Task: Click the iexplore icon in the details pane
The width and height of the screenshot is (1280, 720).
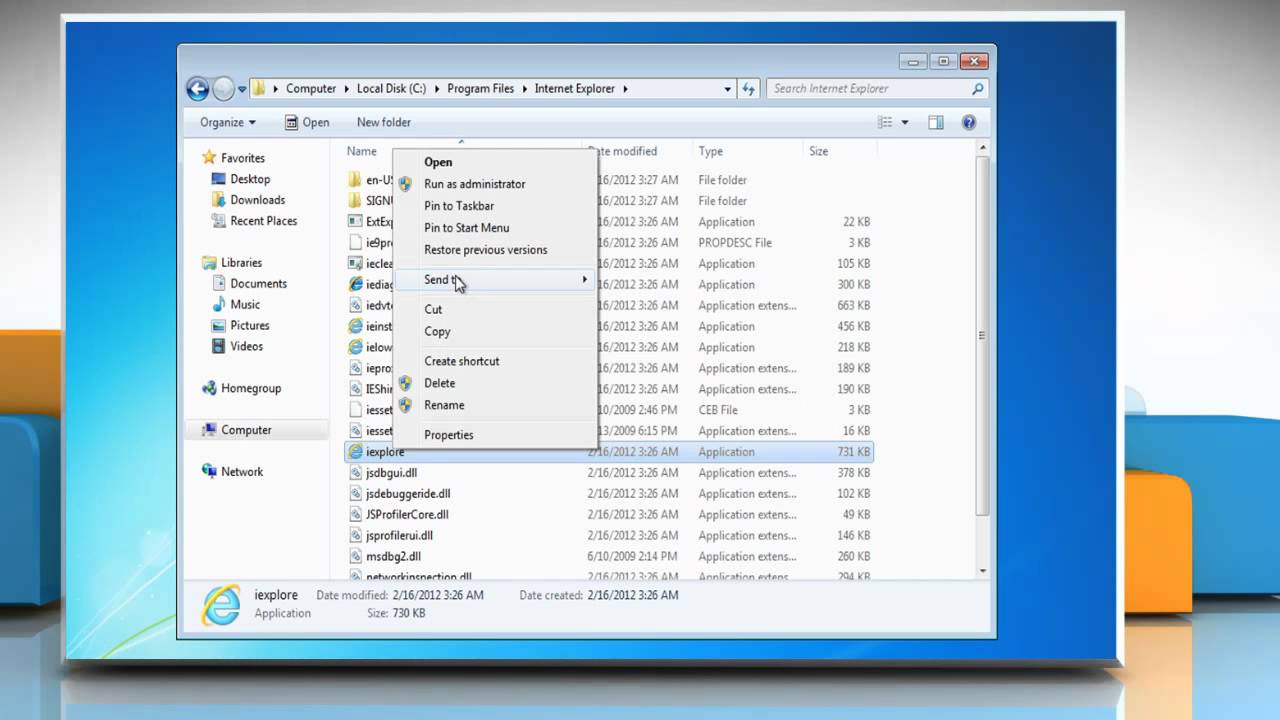Action: [x=220, y=603]
